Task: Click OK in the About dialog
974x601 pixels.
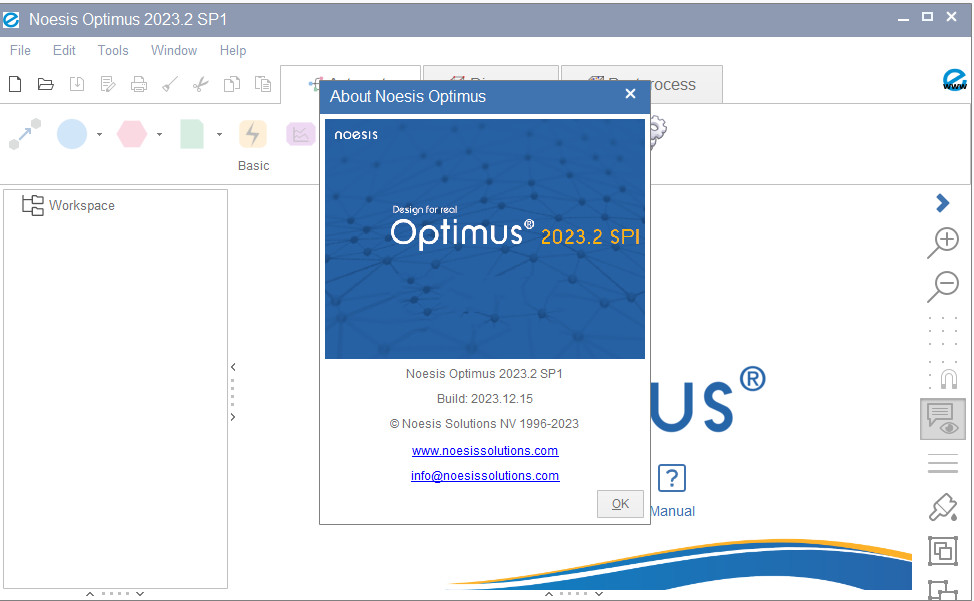Action: point(620,504)
